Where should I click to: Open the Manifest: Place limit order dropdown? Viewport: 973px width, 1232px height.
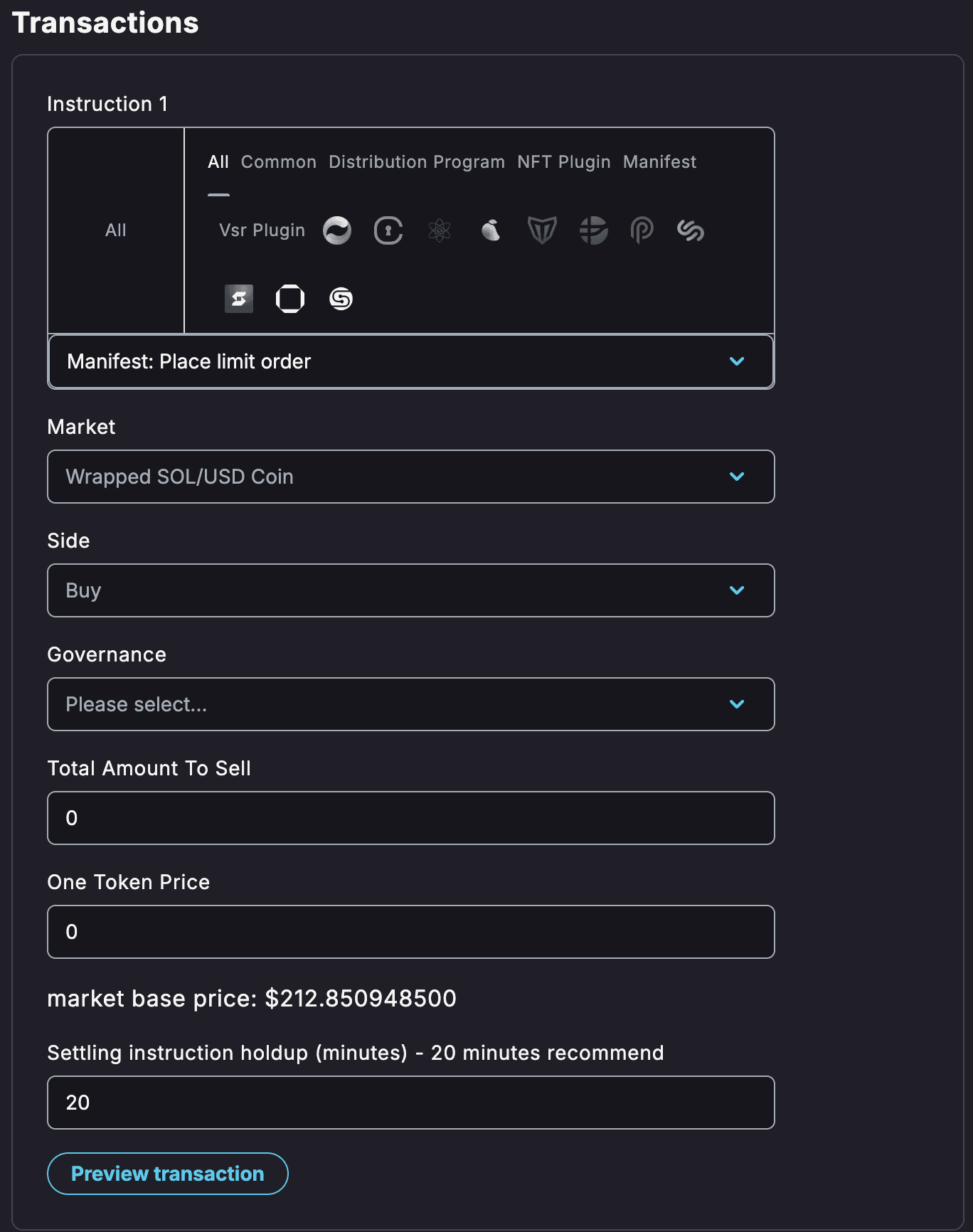[411, 361]
